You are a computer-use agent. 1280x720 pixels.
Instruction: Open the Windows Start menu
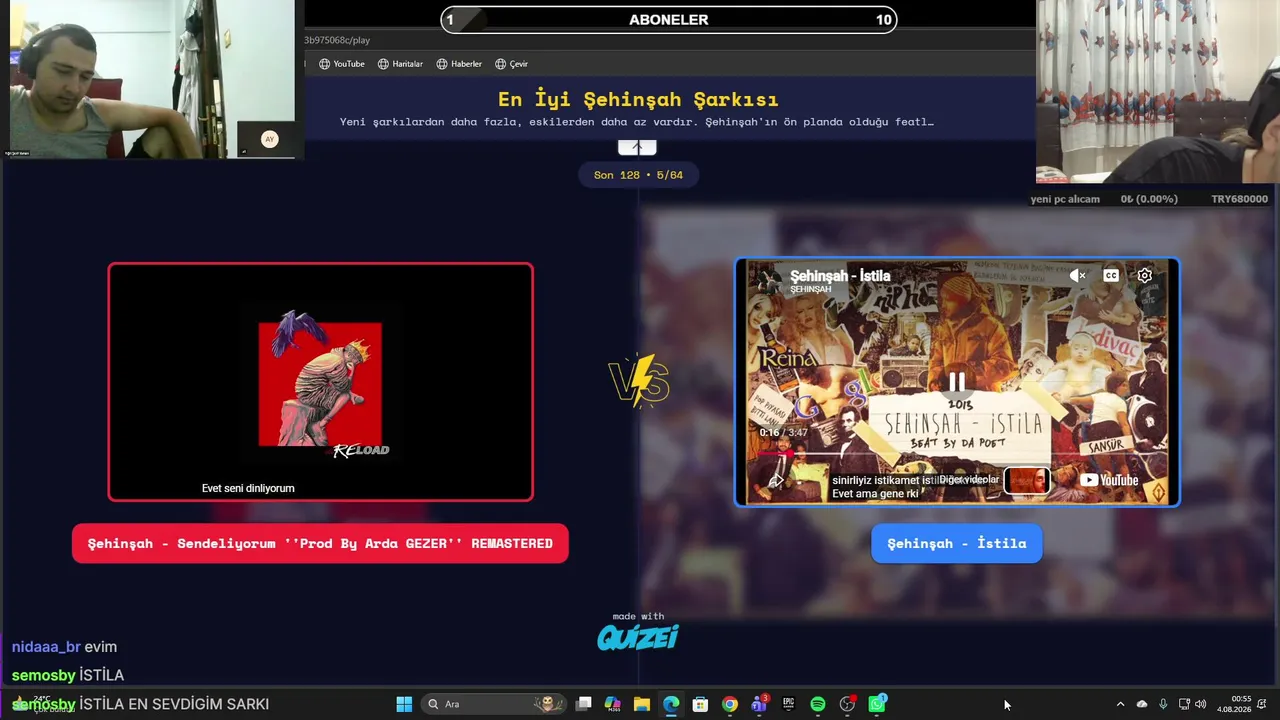click(404, 704)
